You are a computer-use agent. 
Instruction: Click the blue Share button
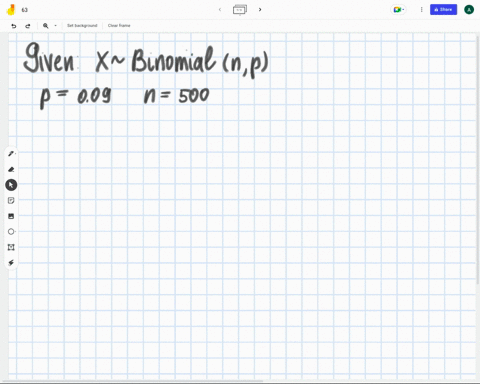(x=443, y=10)
